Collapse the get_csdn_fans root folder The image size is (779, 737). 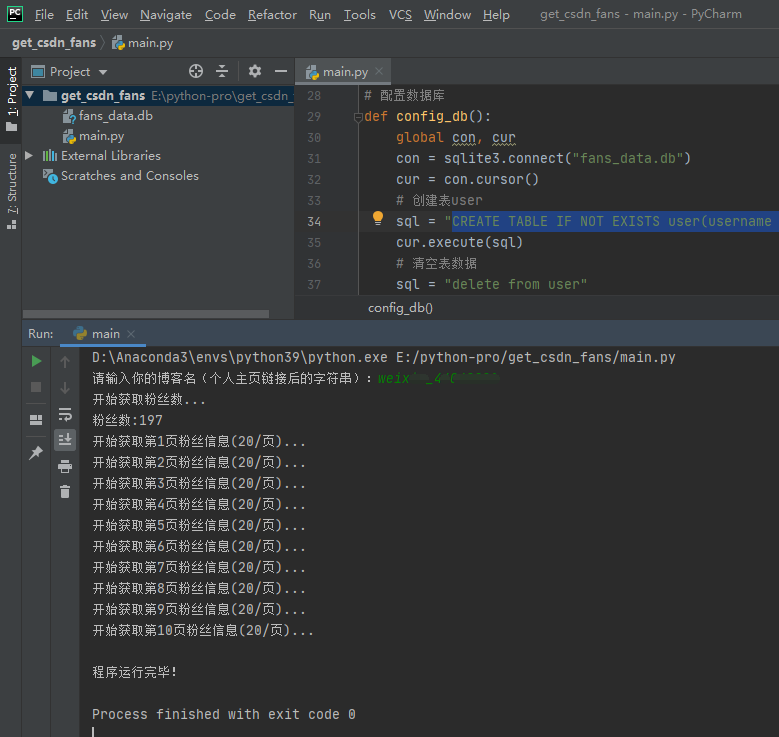tap(30, 95)
